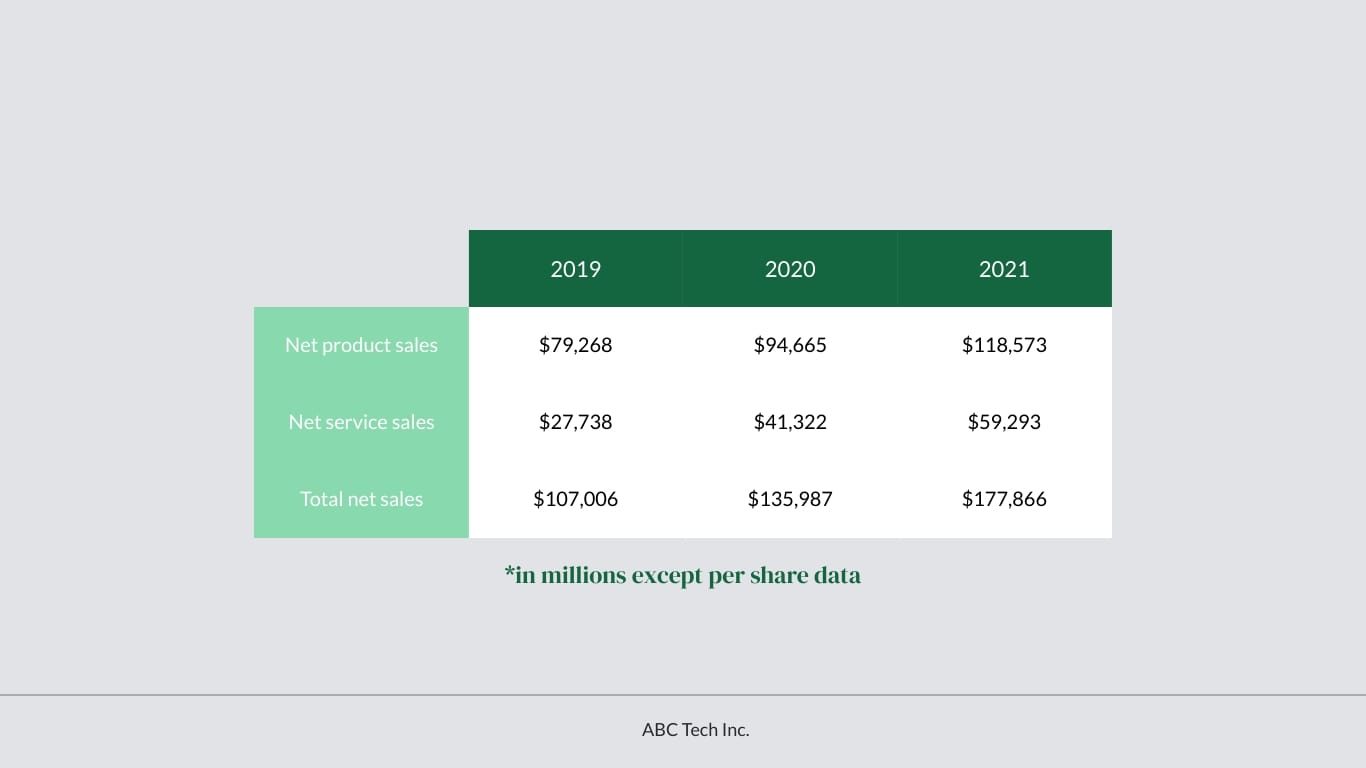The width and height of the screenshot is (1366, 768).
Task: Click the Net product sales row label
Action: pyautogui.click(x=361, y=345)
